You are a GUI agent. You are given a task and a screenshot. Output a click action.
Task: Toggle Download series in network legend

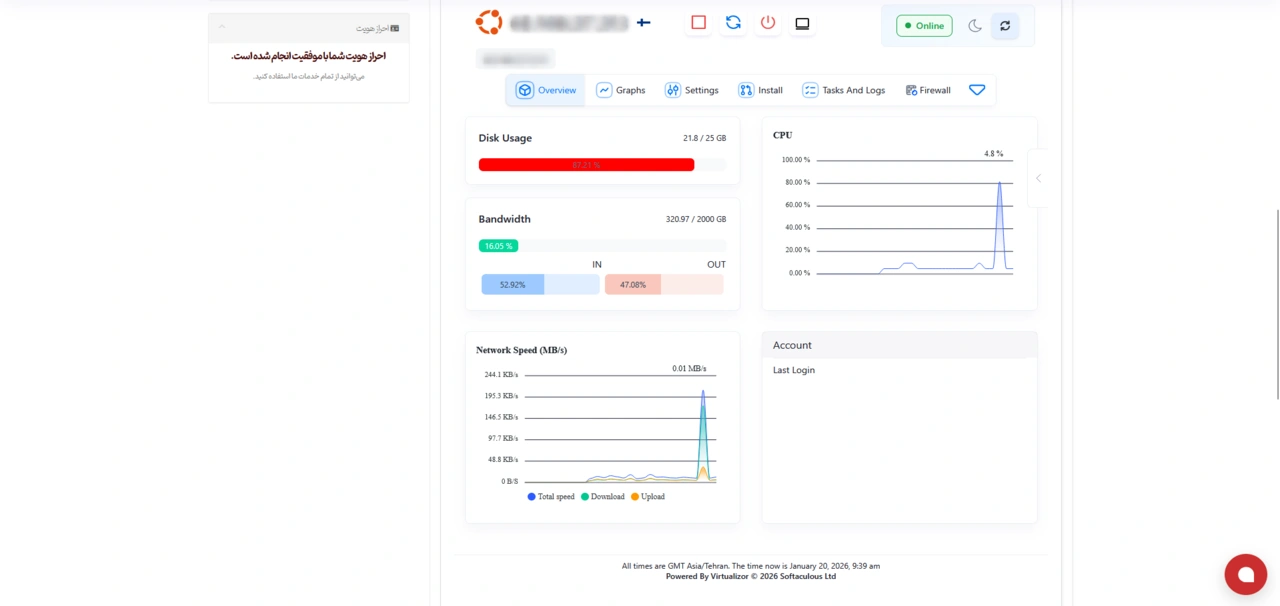point(601,497)
